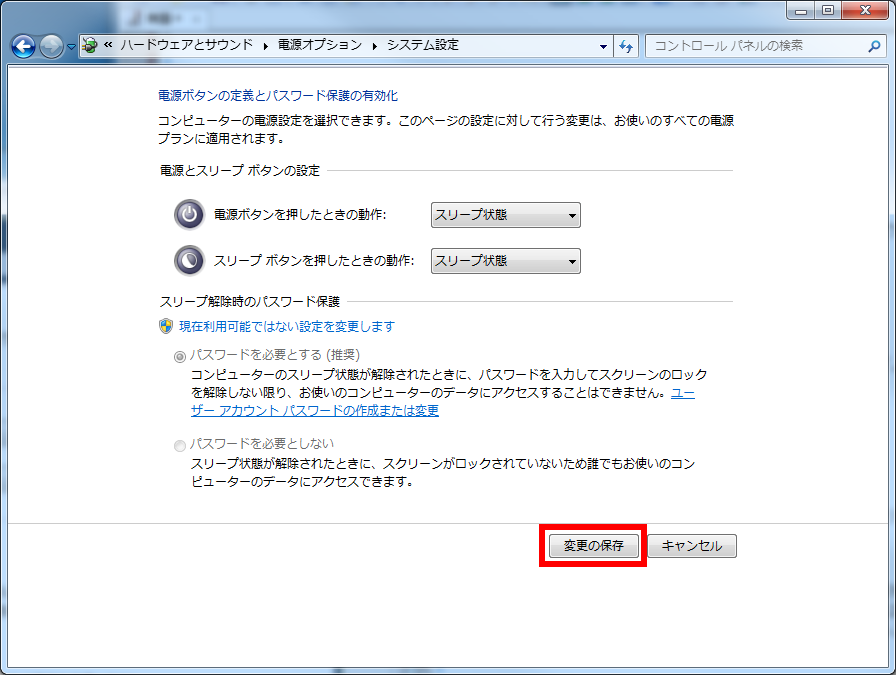Expand the address bar history dropdown arrow
The image size is (896, 675).
tap(603, 46)
